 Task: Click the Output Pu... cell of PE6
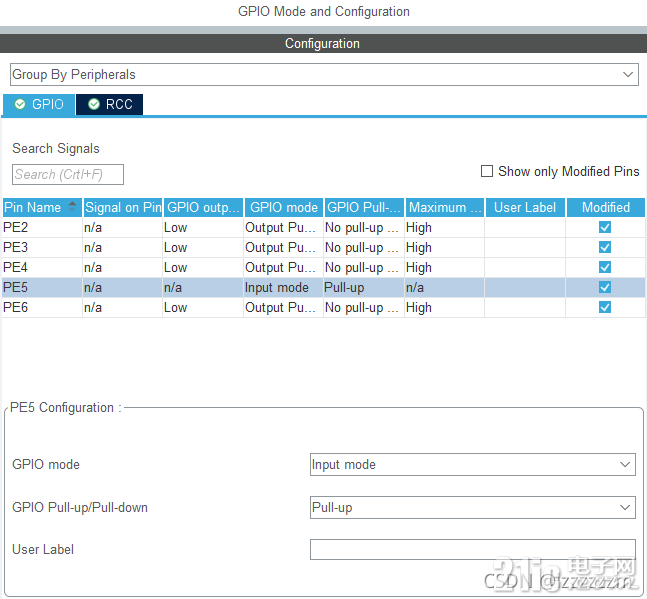283,307
